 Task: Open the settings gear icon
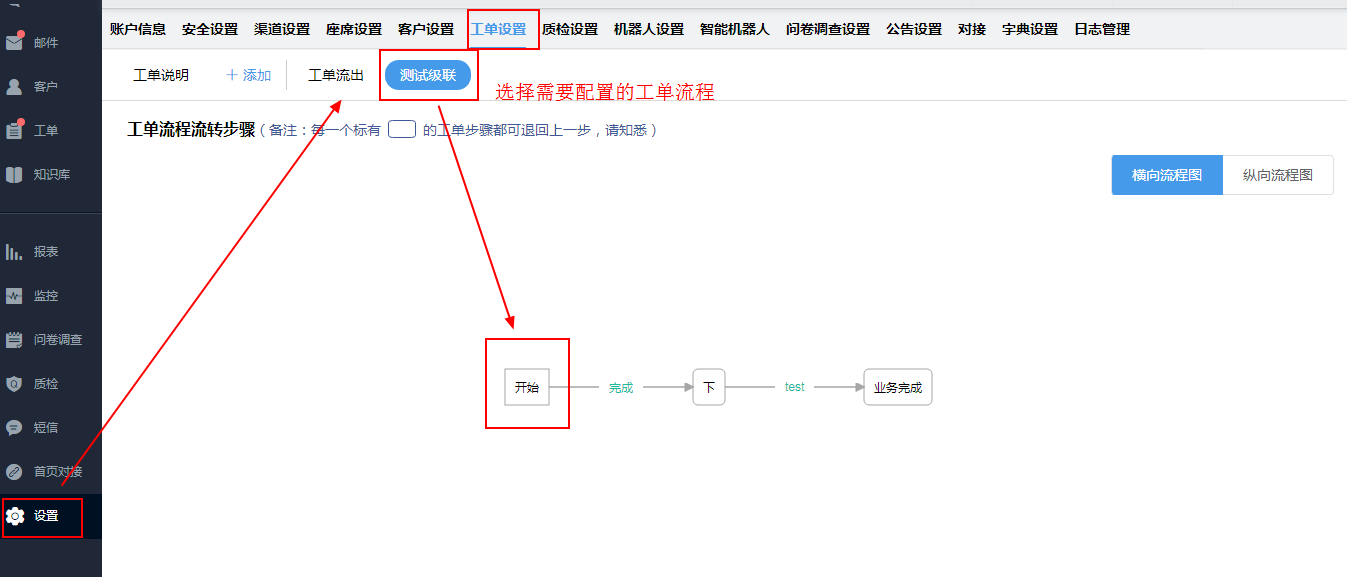click(15, 516)
